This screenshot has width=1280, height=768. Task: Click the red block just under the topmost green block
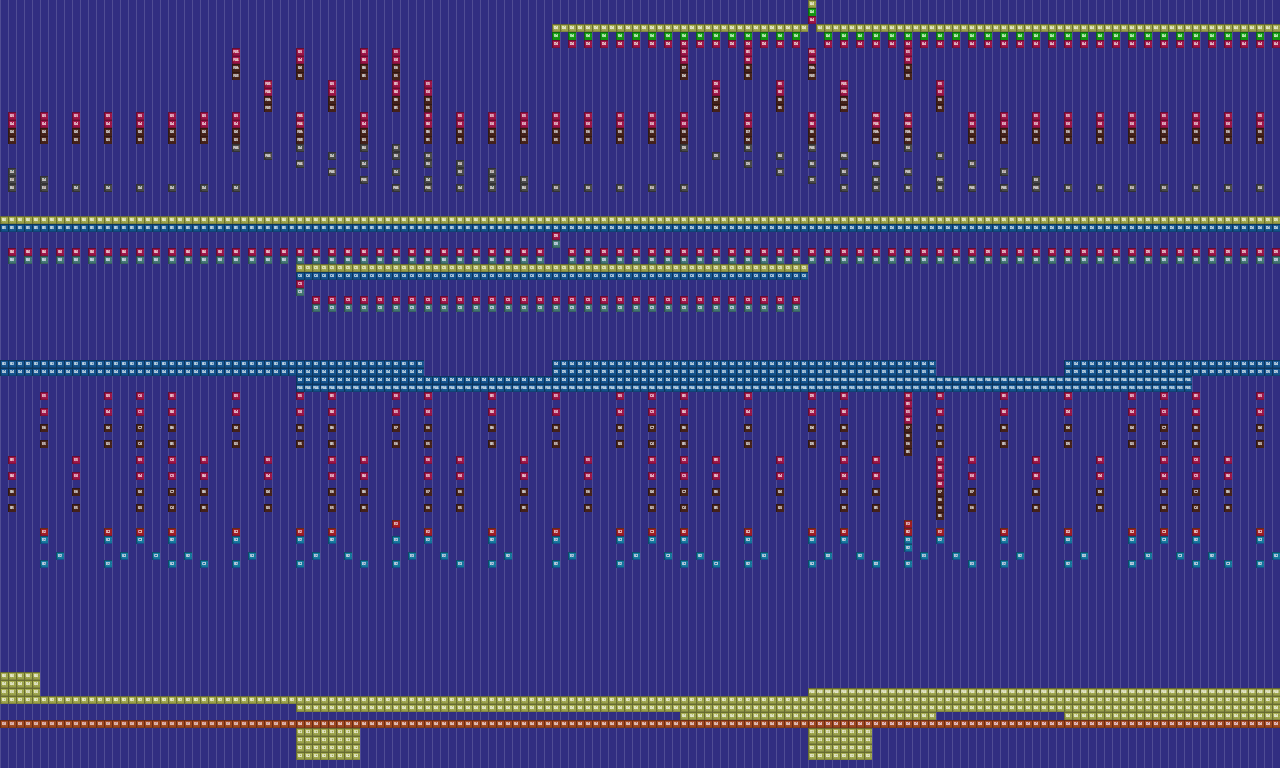(812, 20)
